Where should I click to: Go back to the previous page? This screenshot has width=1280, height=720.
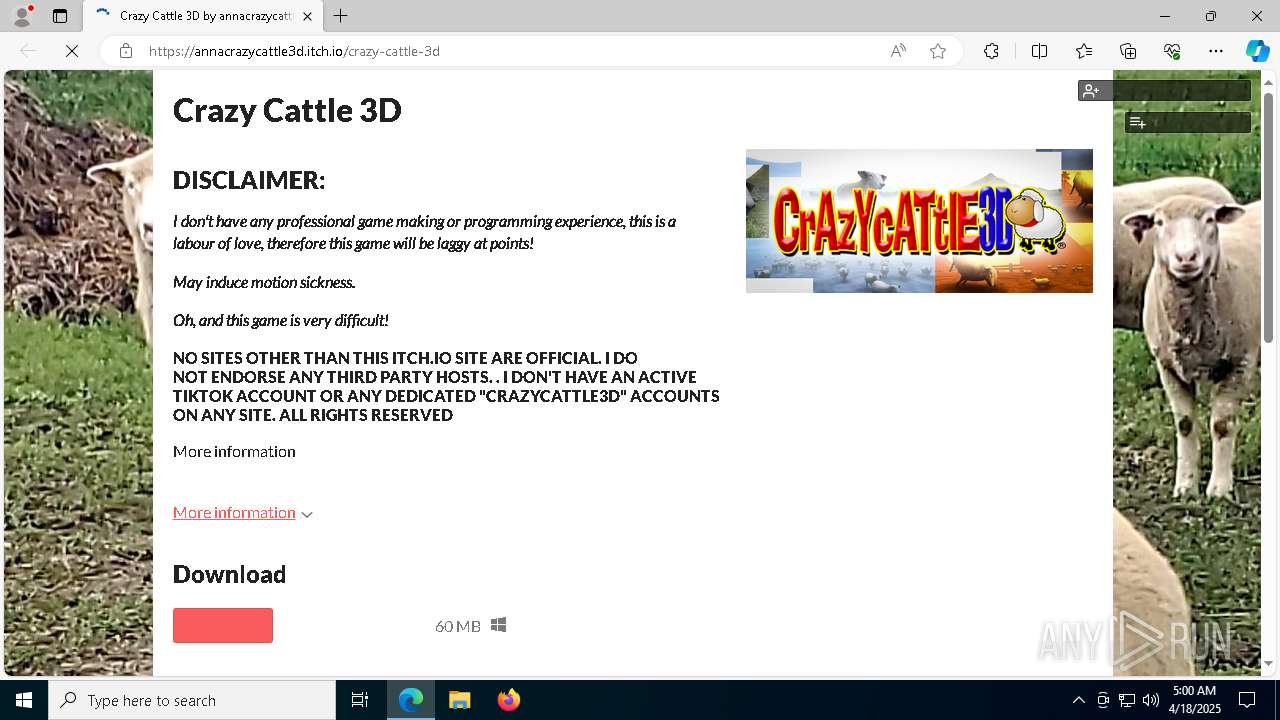[28, 51]
